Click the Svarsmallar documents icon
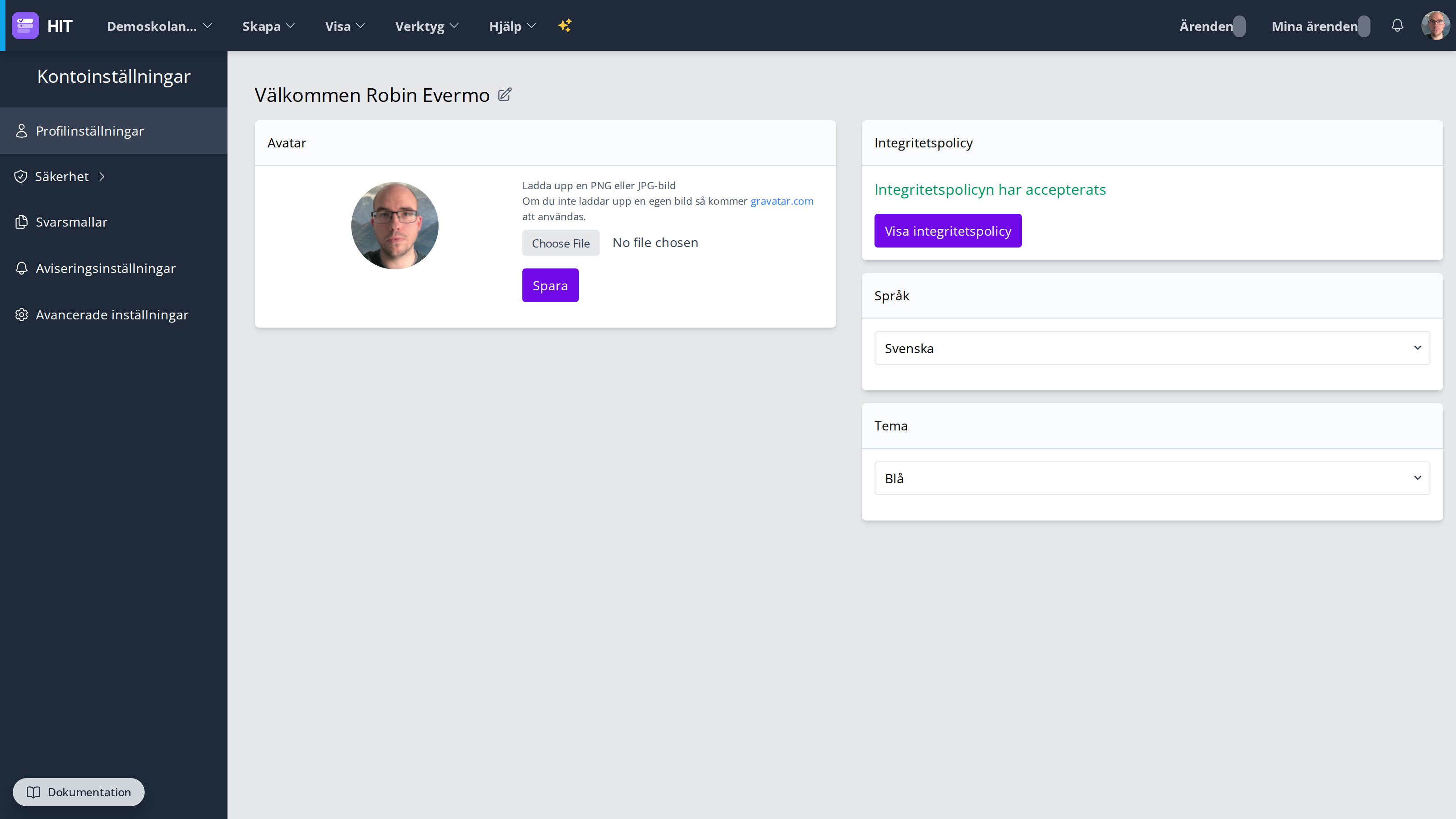This screenshot has width=1456, height=819. [21, 222]
